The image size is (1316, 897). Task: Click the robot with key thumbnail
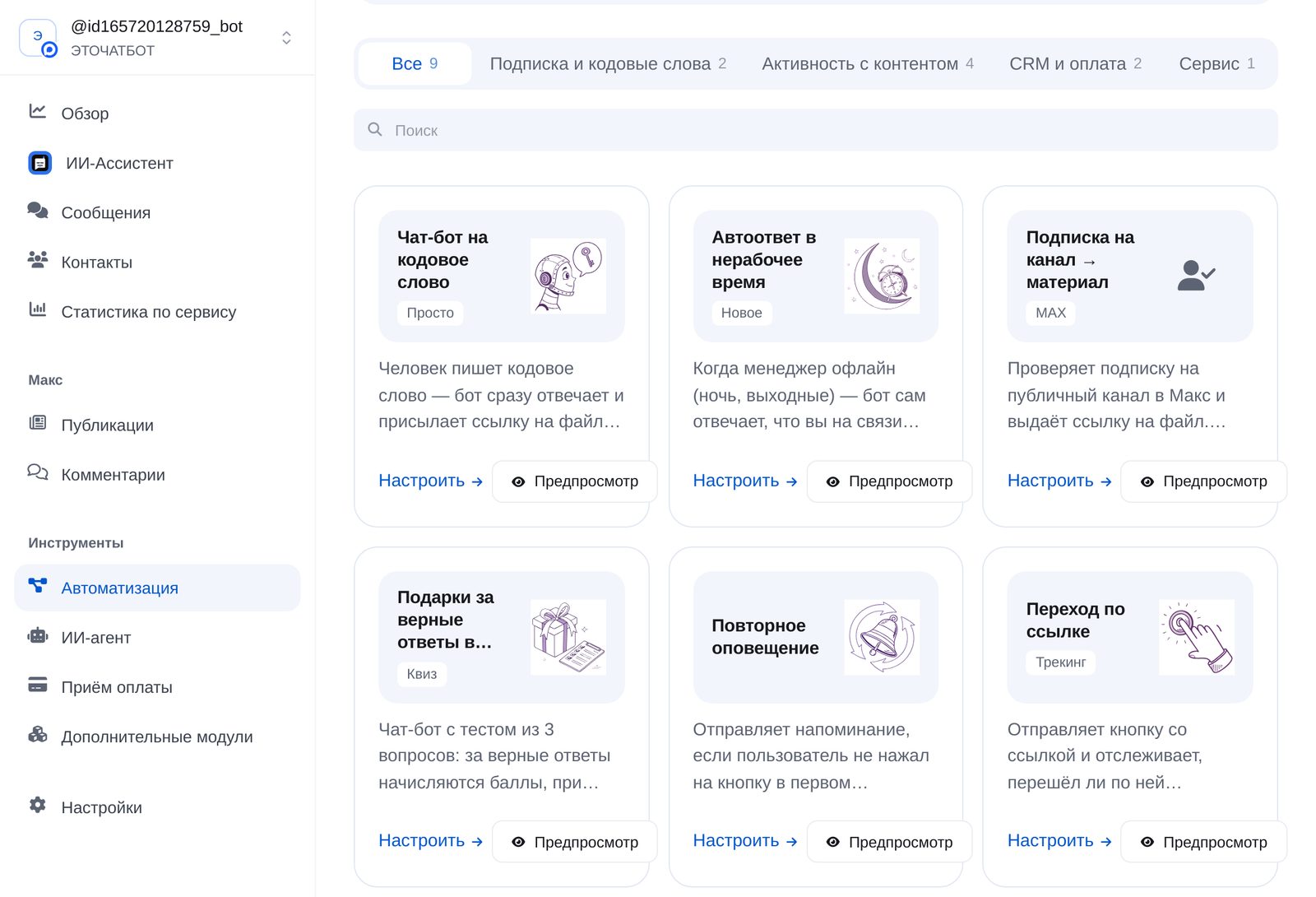click(x=568, y=276)
